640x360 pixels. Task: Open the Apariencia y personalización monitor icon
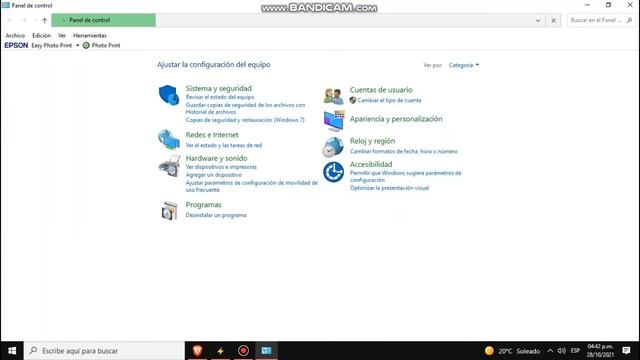[334, 121]
